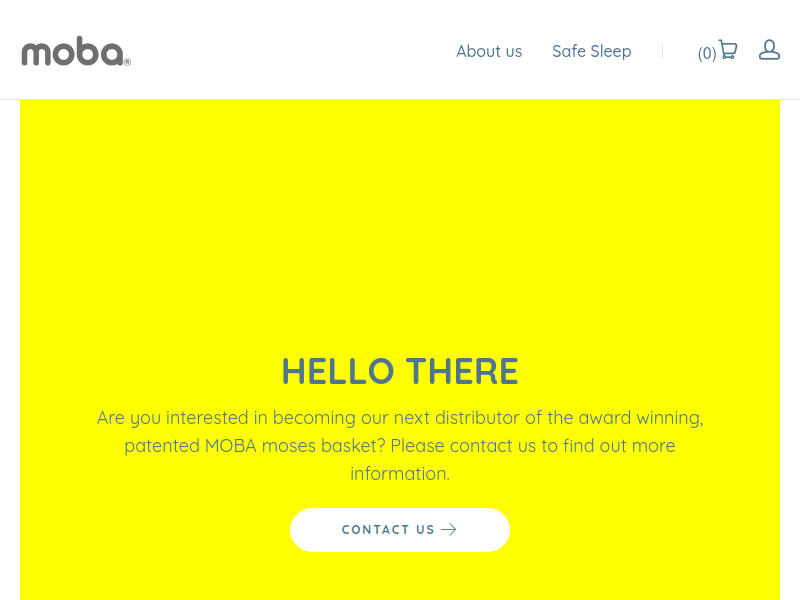Click "Please contact us" in the paragraph
Screen dimensions: 800x600
[463, 446]
